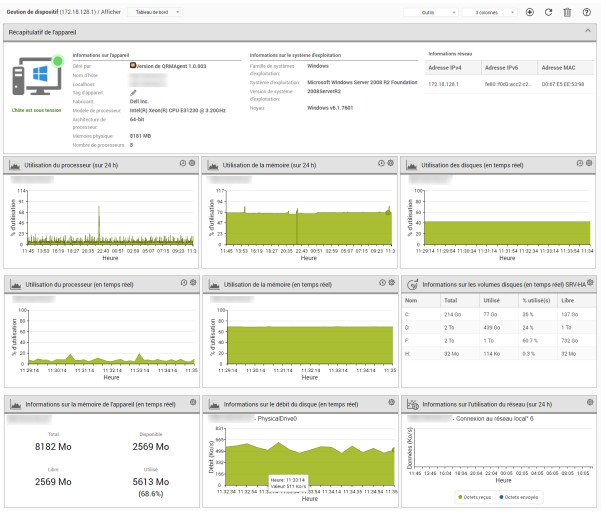The width and height of the screenshot is (606, 523).
Task: Open the 3 colonnes layout dropdown
Action: click(x=488, y=12)
